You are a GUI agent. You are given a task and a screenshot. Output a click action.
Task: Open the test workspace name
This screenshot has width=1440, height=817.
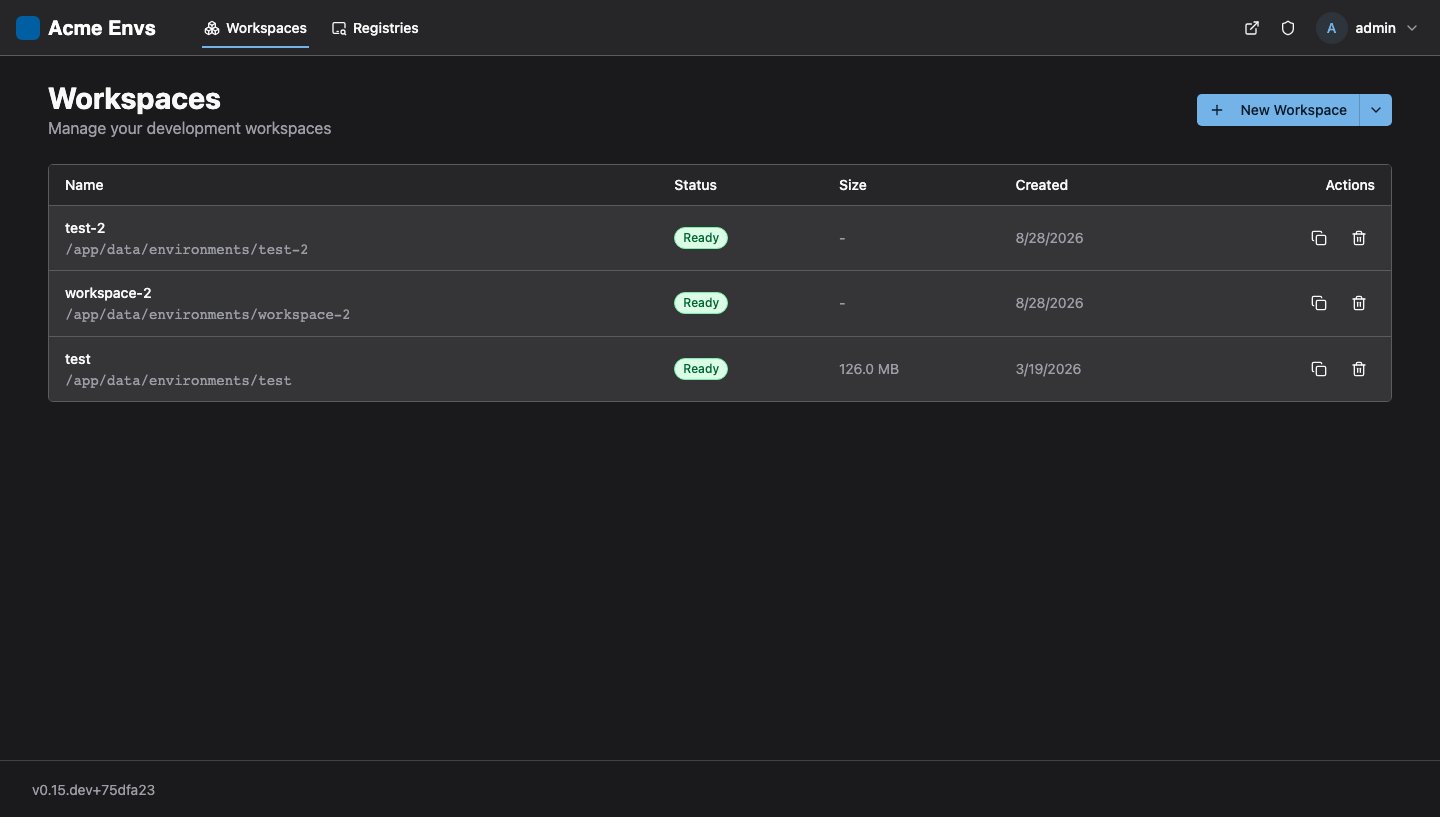78,359
